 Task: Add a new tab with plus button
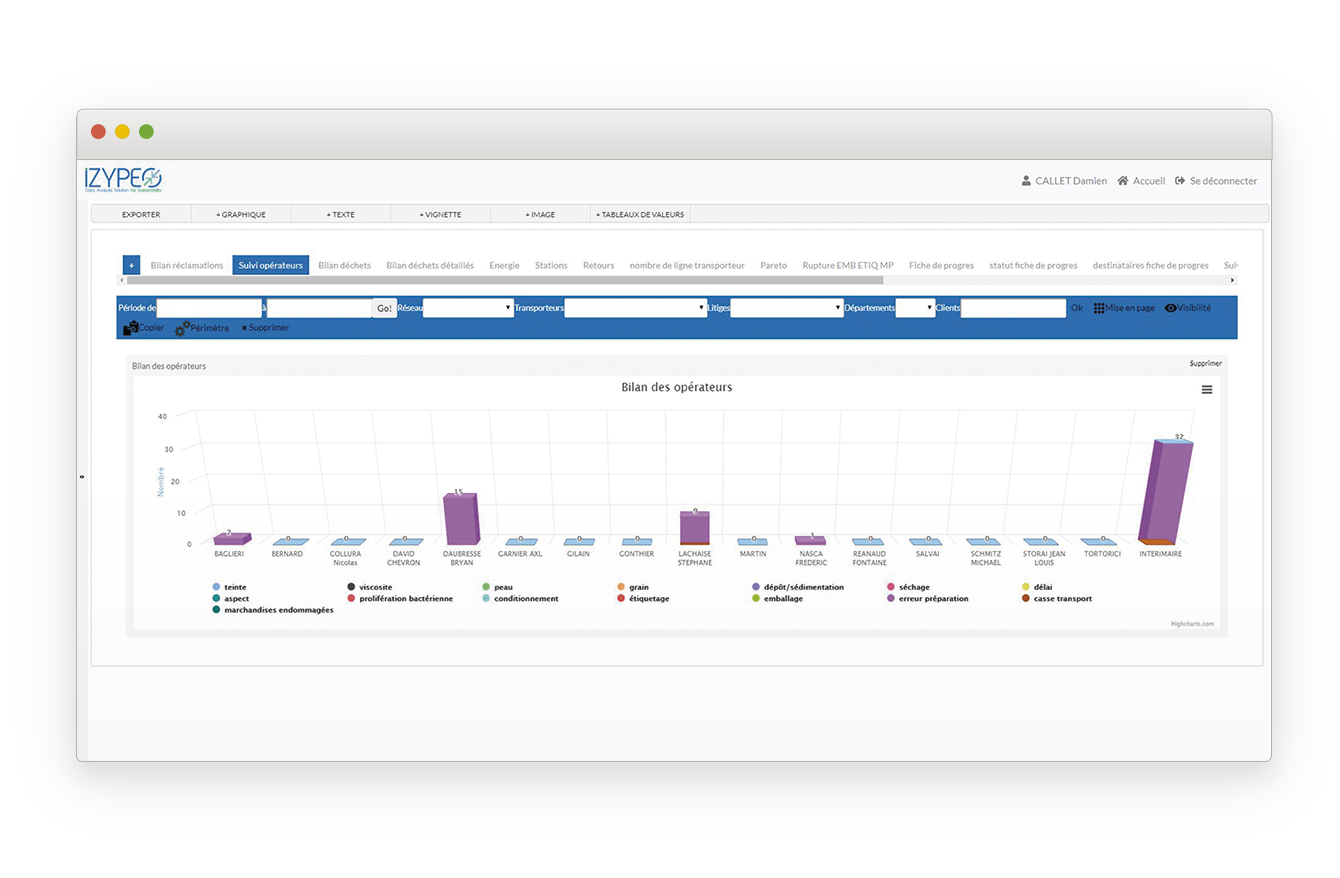click(x=131, y=265)
